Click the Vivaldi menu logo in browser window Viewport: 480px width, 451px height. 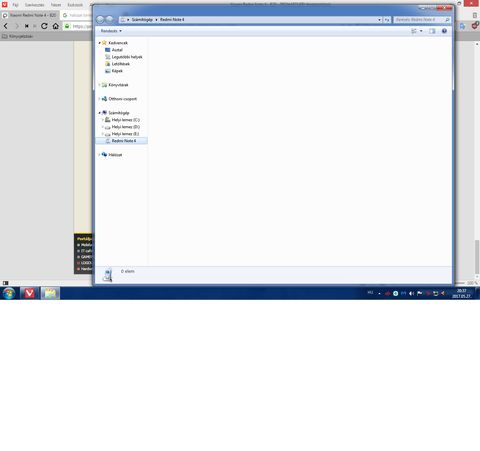tap(5, 5)
